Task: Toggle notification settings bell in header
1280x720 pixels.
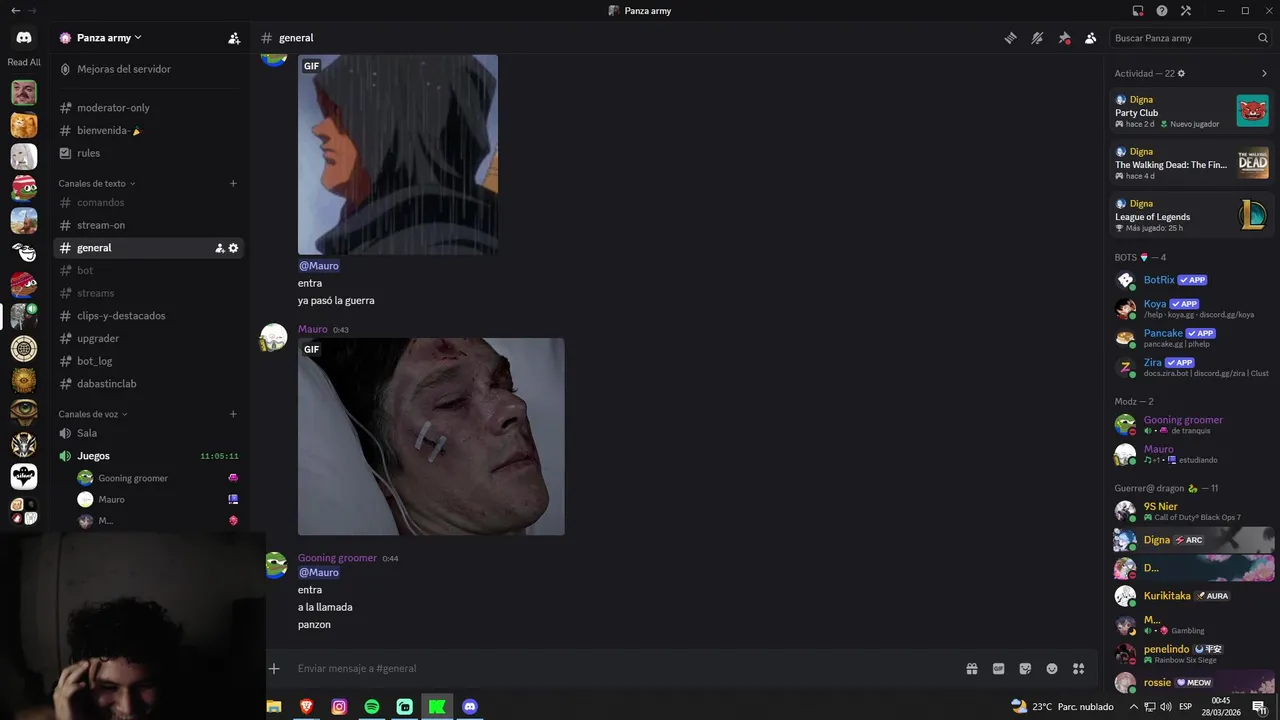Action: click(x=1038, y=38)
